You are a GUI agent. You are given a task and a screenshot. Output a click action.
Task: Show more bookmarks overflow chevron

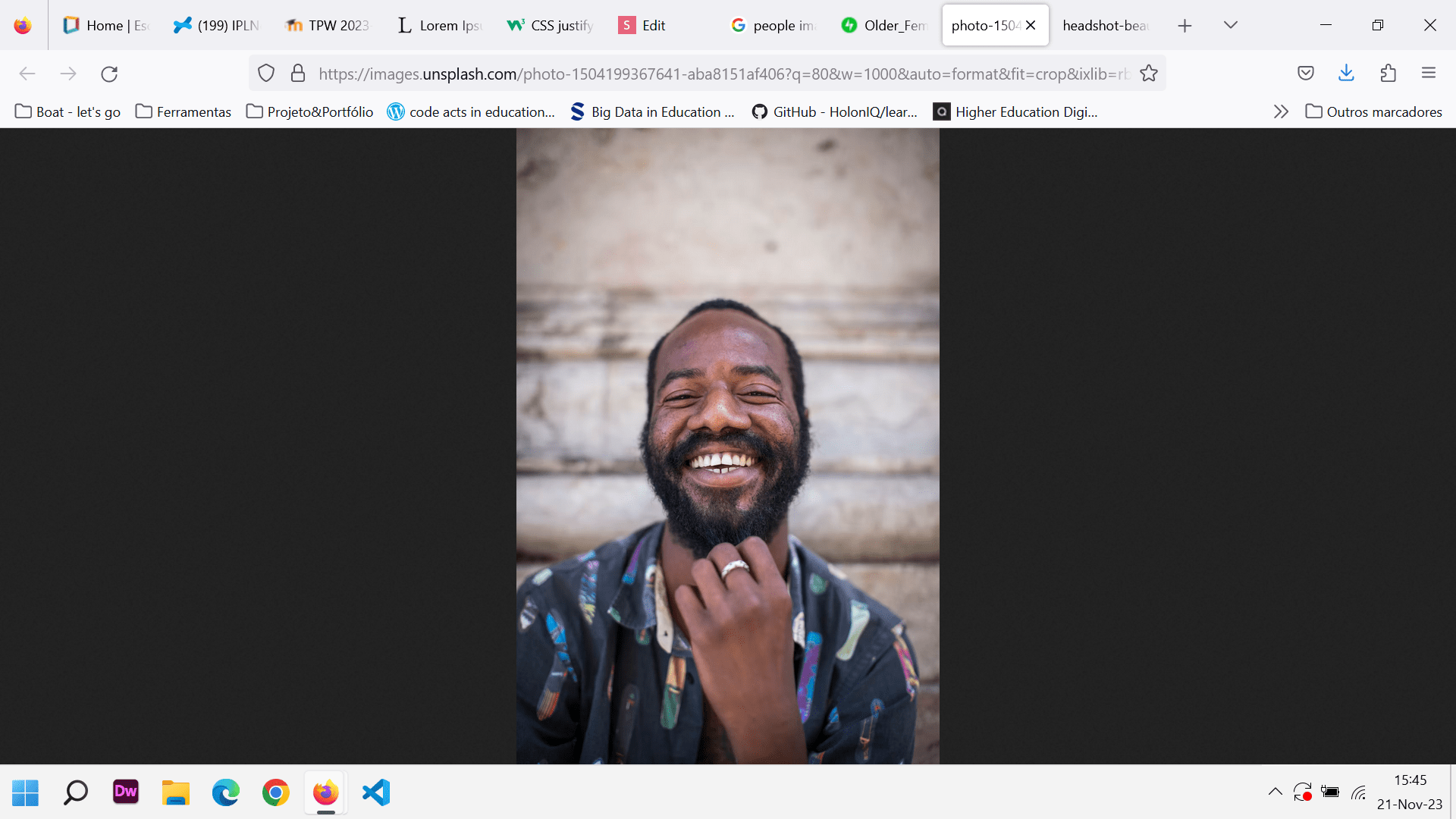click(x=1281, y=112)
